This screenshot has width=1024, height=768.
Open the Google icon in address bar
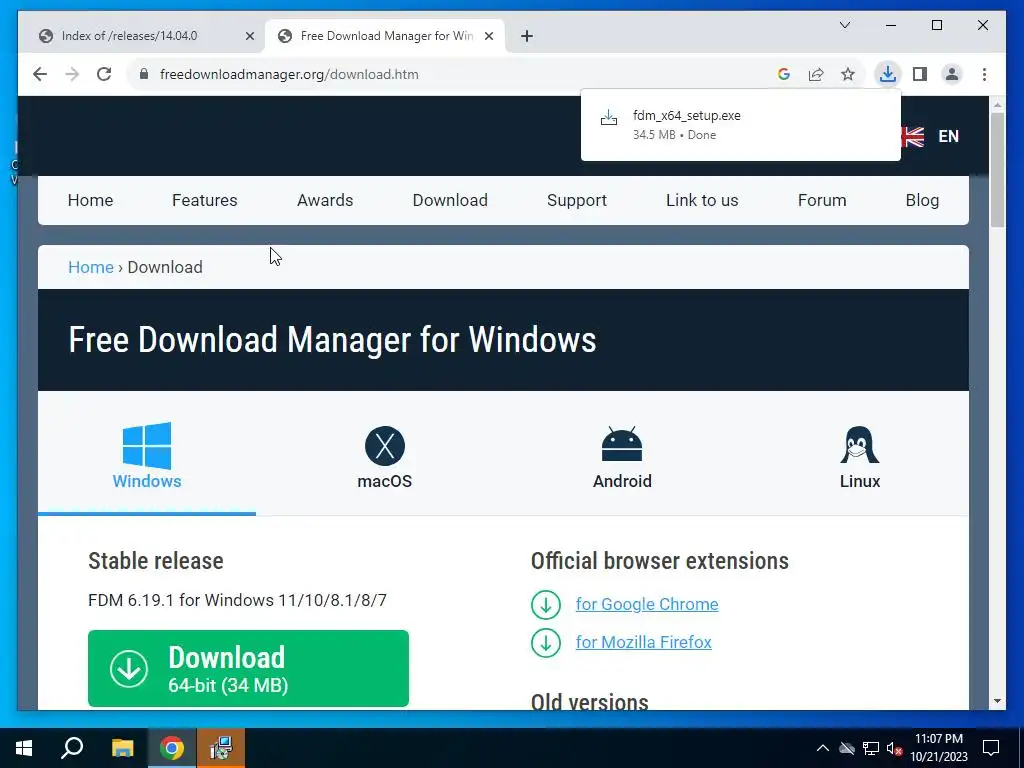click(x=784, y=74)
